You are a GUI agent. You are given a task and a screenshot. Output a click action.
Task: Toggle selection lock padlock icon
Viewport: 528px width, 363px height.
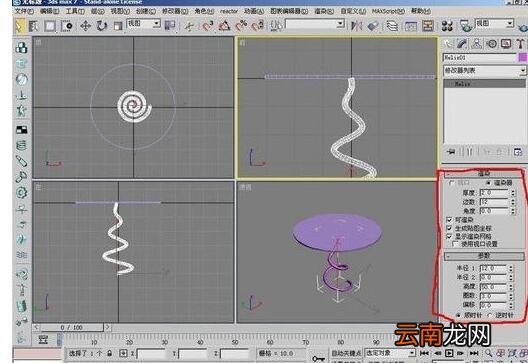(110, 353)
